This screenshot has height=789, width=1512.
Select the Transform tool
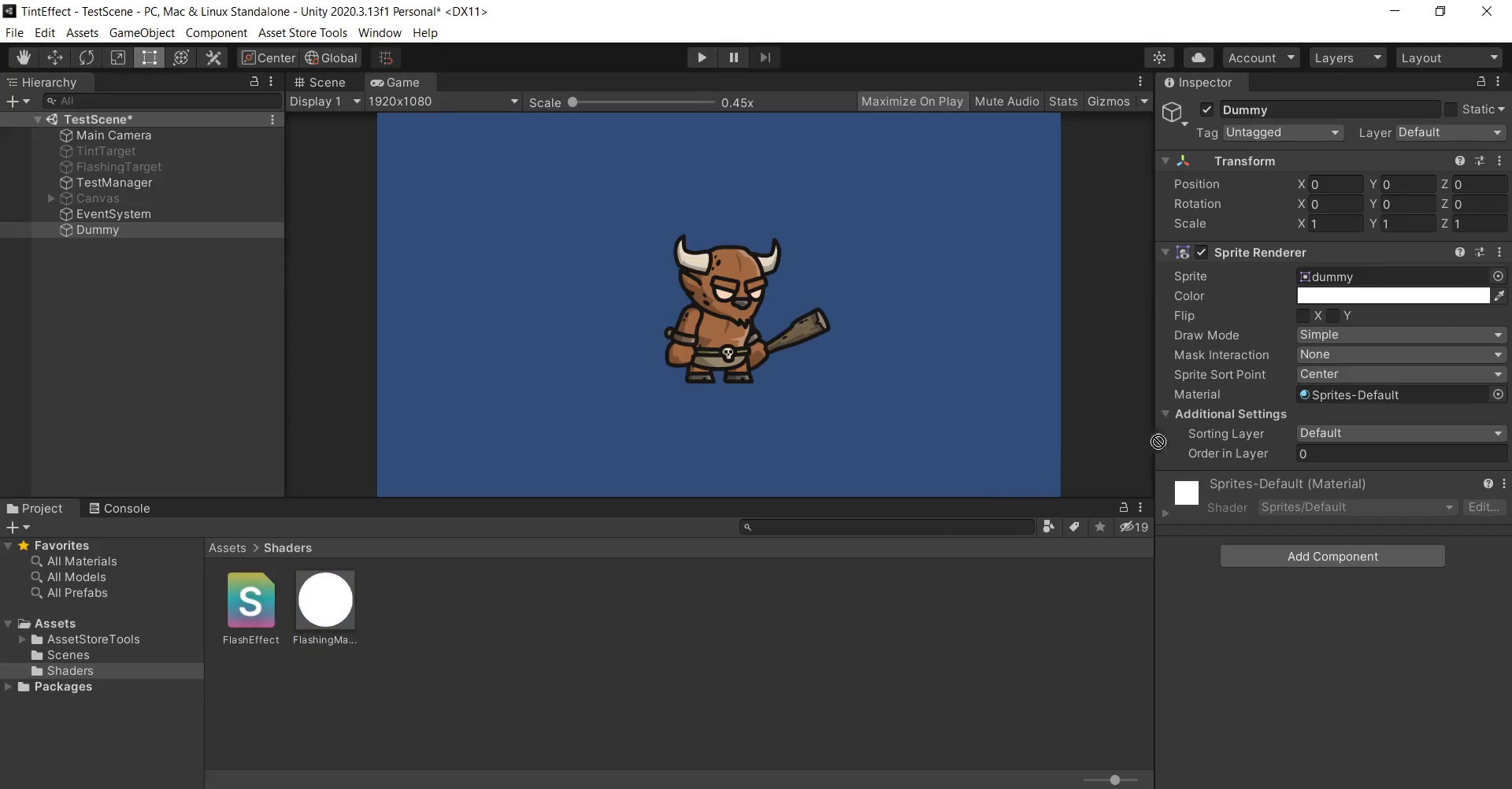coord(181,57)
